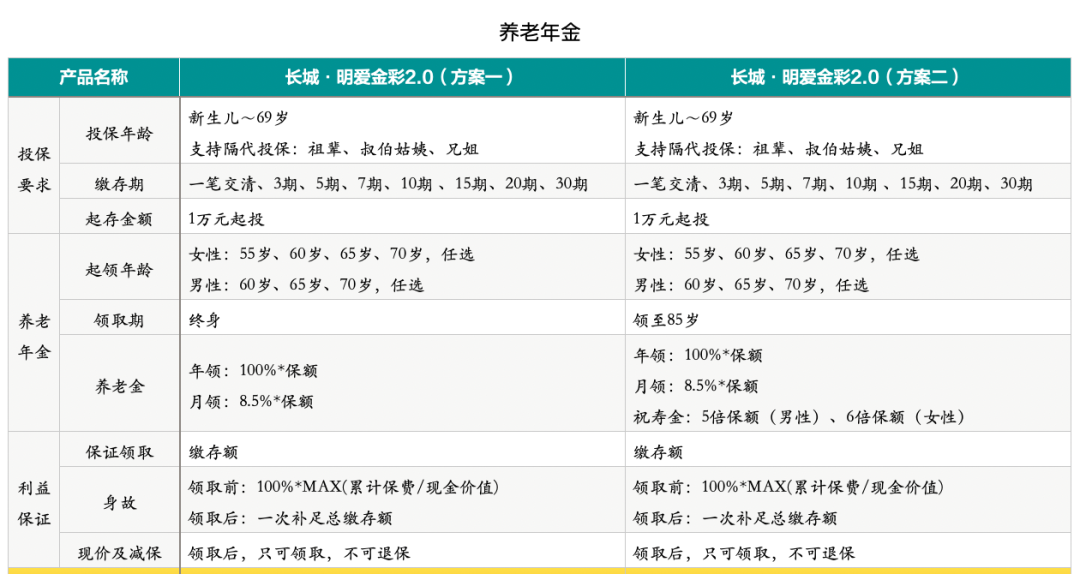Select 一笔交清、3期 缴存期 text under 方案二
Screen dimensions: 1080x574
point(833,184)
